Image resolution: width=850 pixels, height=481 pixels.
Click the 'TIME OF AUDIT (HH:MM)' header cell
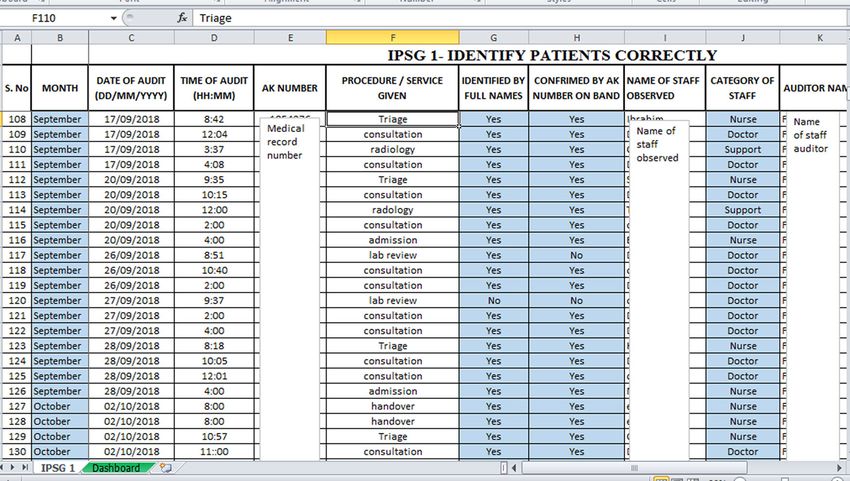[x=214, y=88]
